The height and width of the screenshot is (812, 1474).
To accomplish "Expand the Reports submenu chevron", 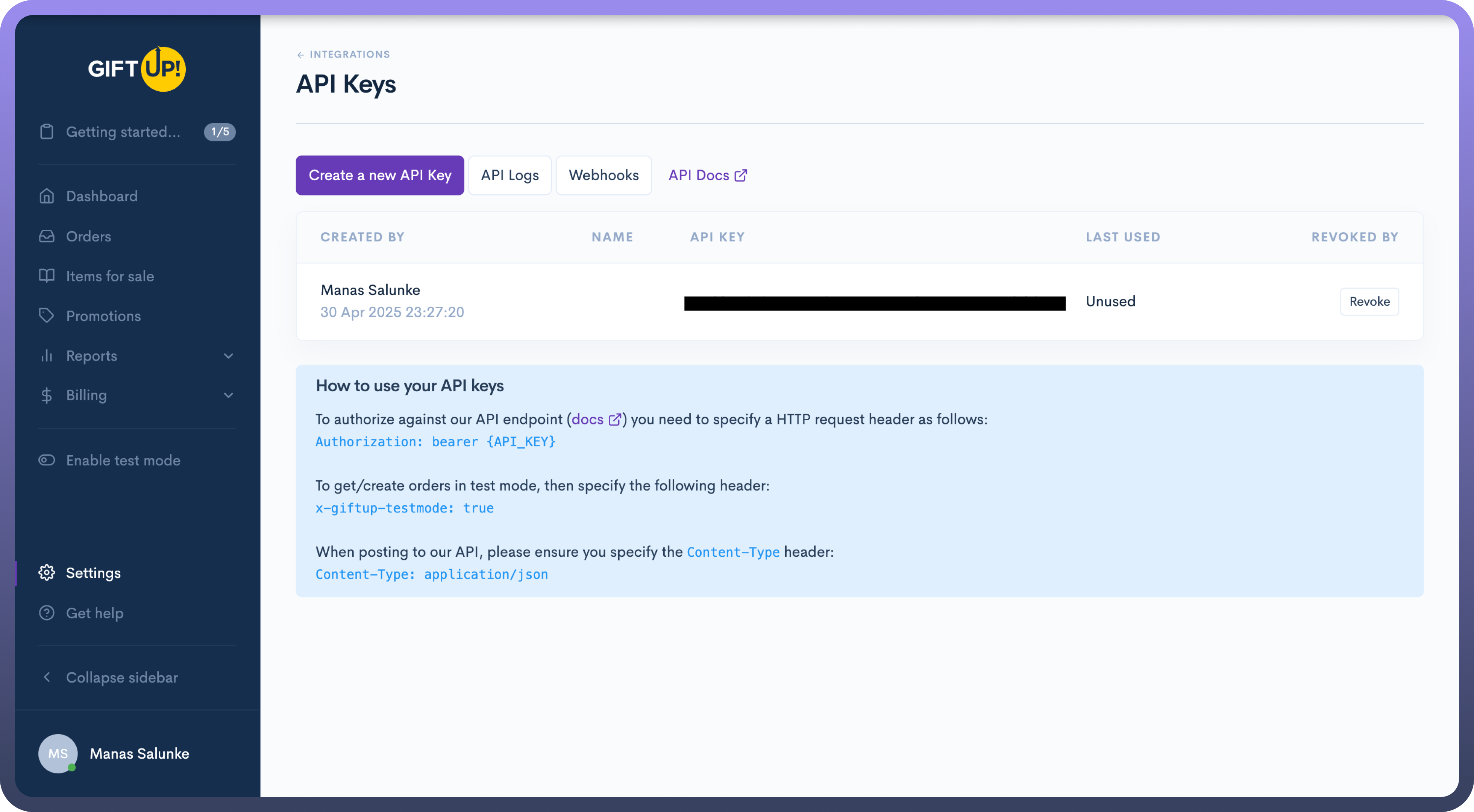I will pyautogui.click(x=228, y=356).
